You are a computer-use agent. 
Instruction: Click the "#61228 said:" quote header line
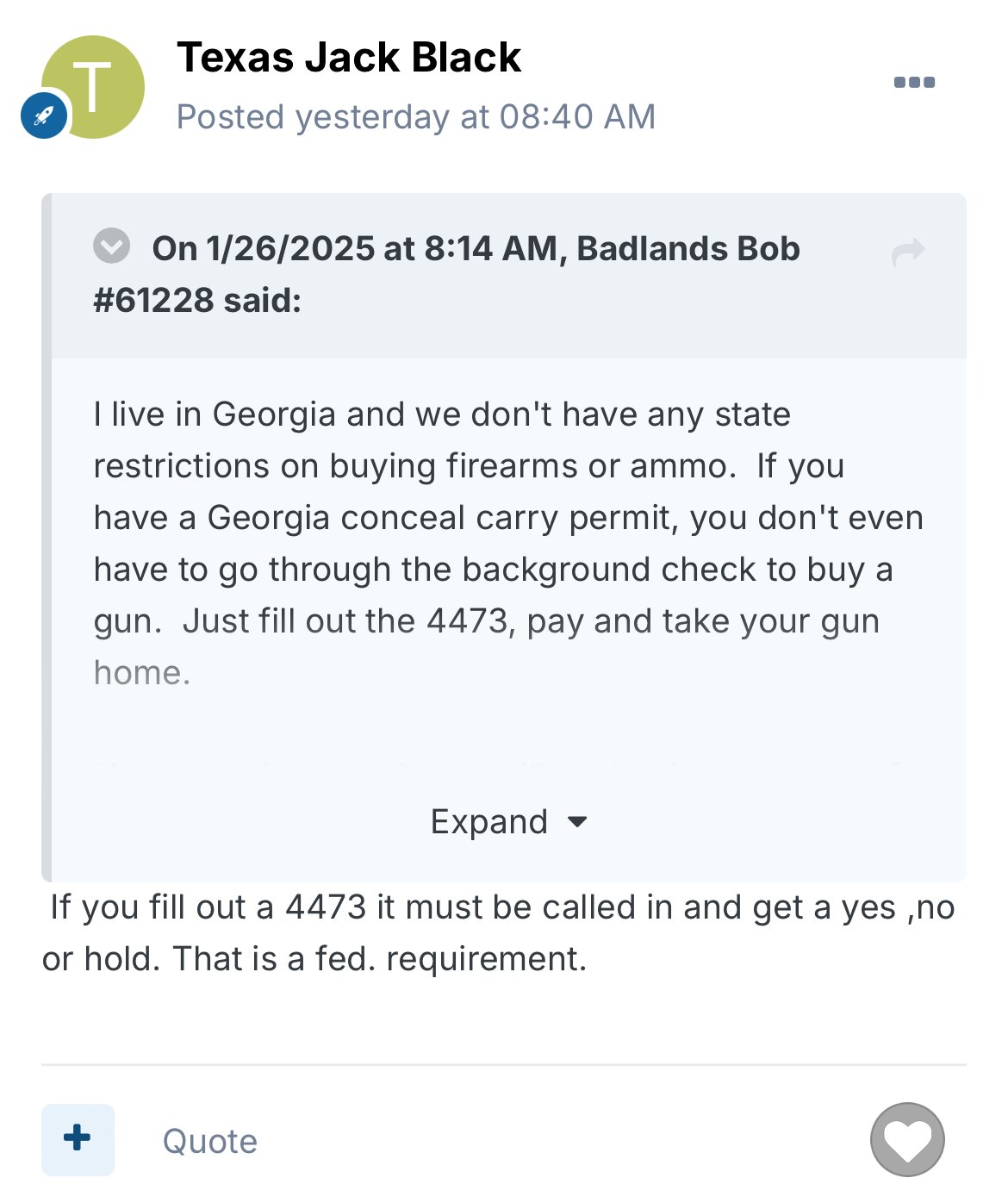pos(197,301)
